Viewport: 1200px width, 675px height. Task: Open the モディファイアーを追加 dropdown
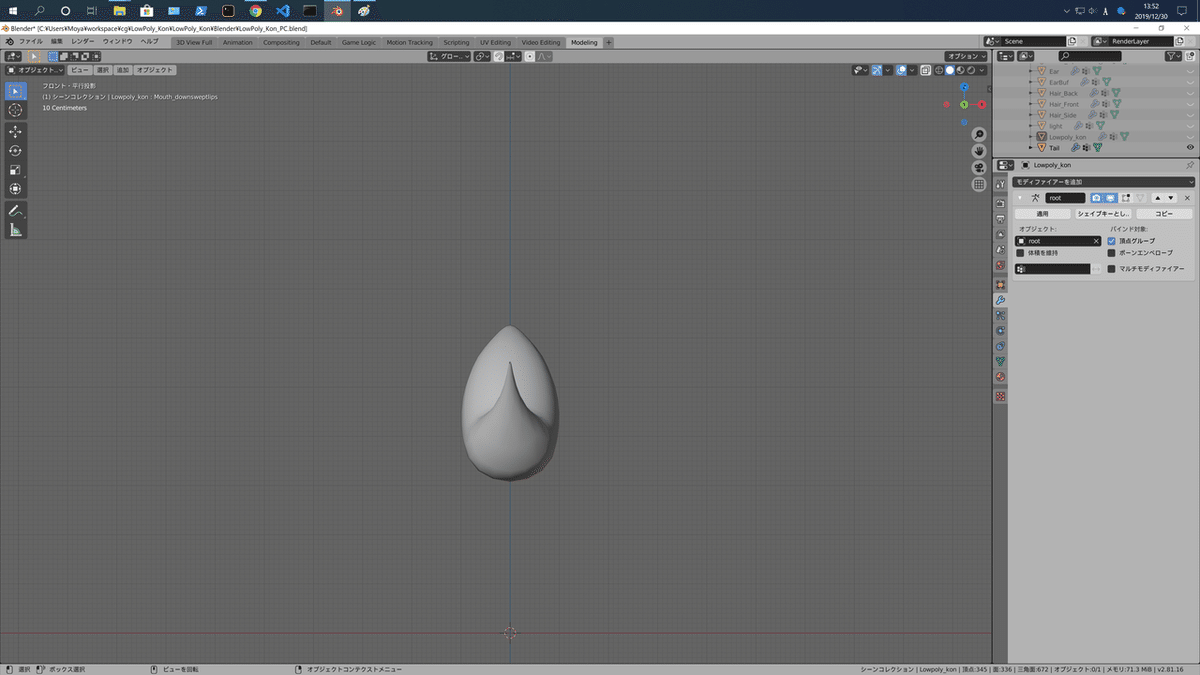1103,182
